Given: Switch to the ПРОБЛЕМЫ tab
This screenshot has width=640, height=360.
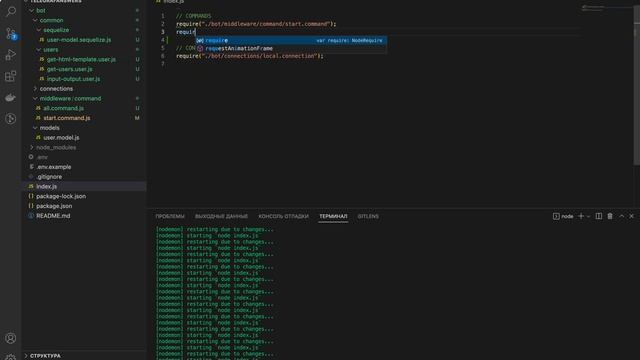Looking at the screenshot, I should [x=170, y=216].
